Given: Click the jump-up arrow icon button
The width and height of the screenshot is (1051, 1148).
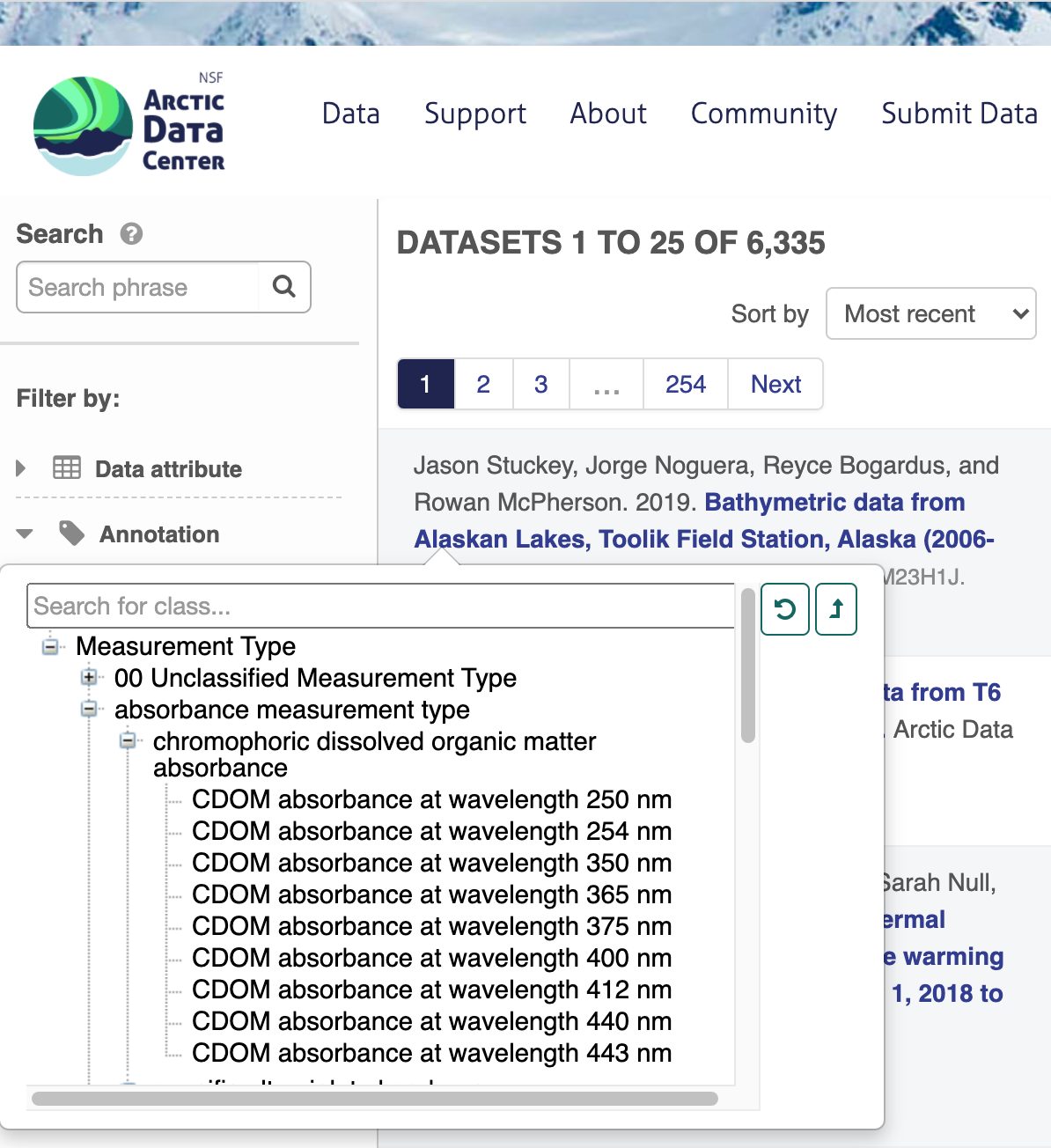Looking at the screenshot, I should click(836, 609).
